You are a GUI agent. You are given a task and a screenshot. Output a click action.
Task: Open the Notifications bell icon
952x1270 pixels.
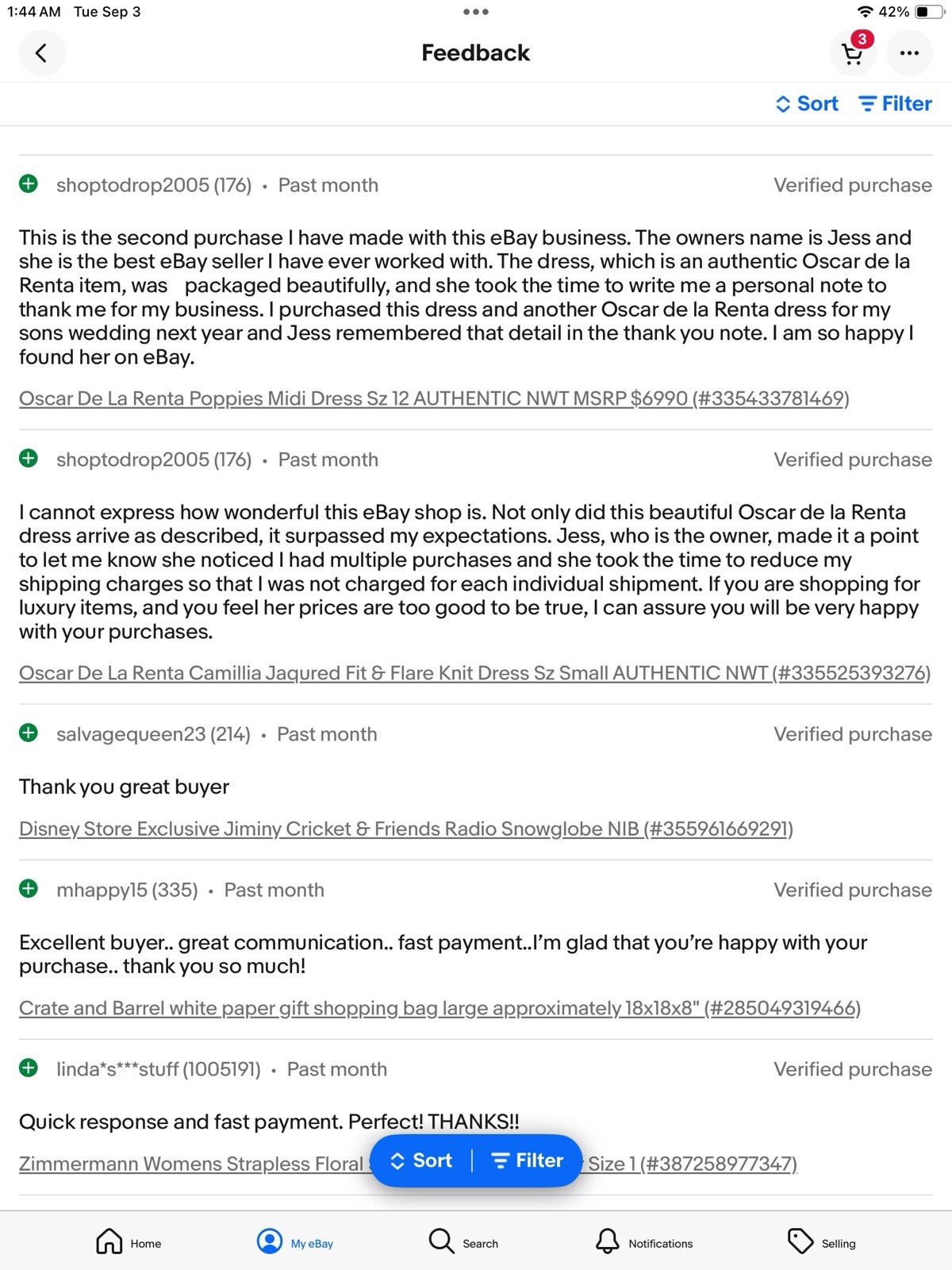[x=607, y=1241]
